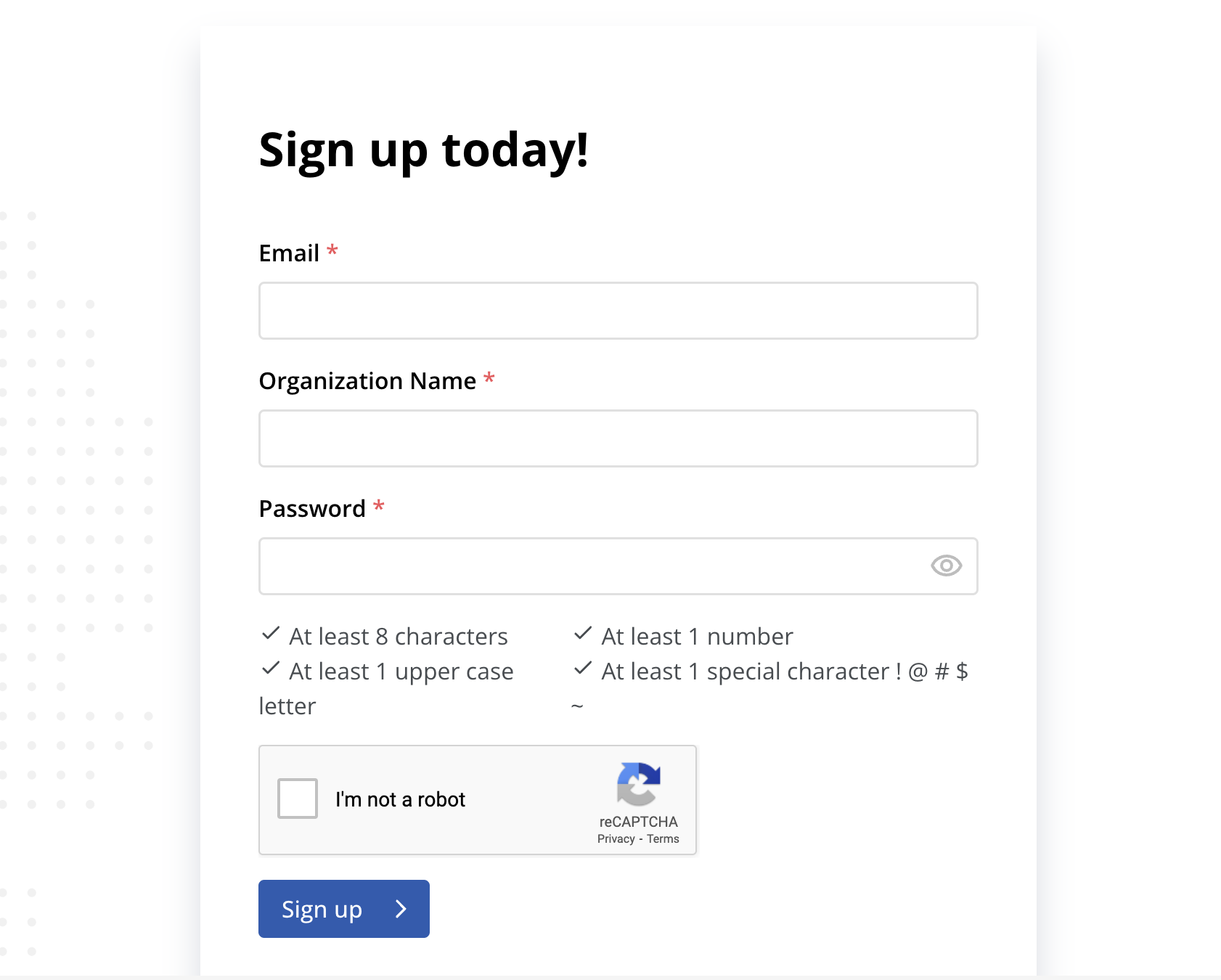Screen dimensions: 1221x980
Task: Show password using the eye icon
Action: [946, 566]
